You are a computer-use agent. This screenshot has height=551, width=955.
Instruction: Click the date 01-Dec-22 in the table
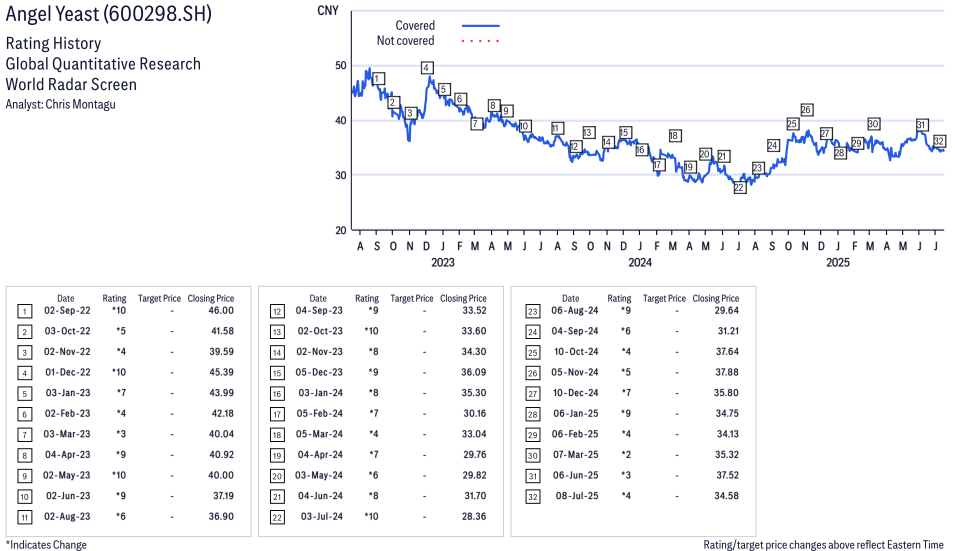[68, 372]
